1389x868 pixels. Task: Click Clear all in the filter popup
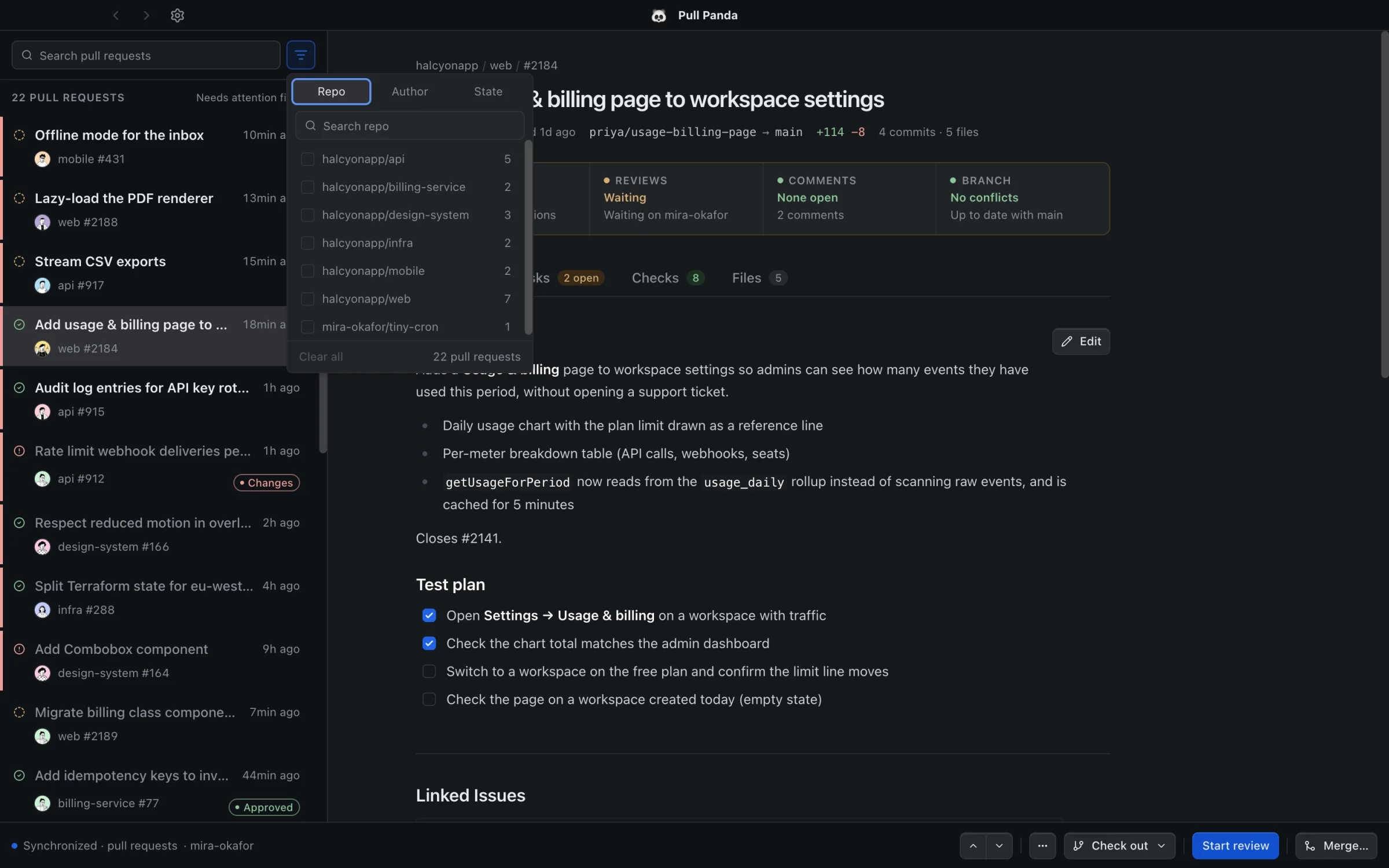[321, 357]
